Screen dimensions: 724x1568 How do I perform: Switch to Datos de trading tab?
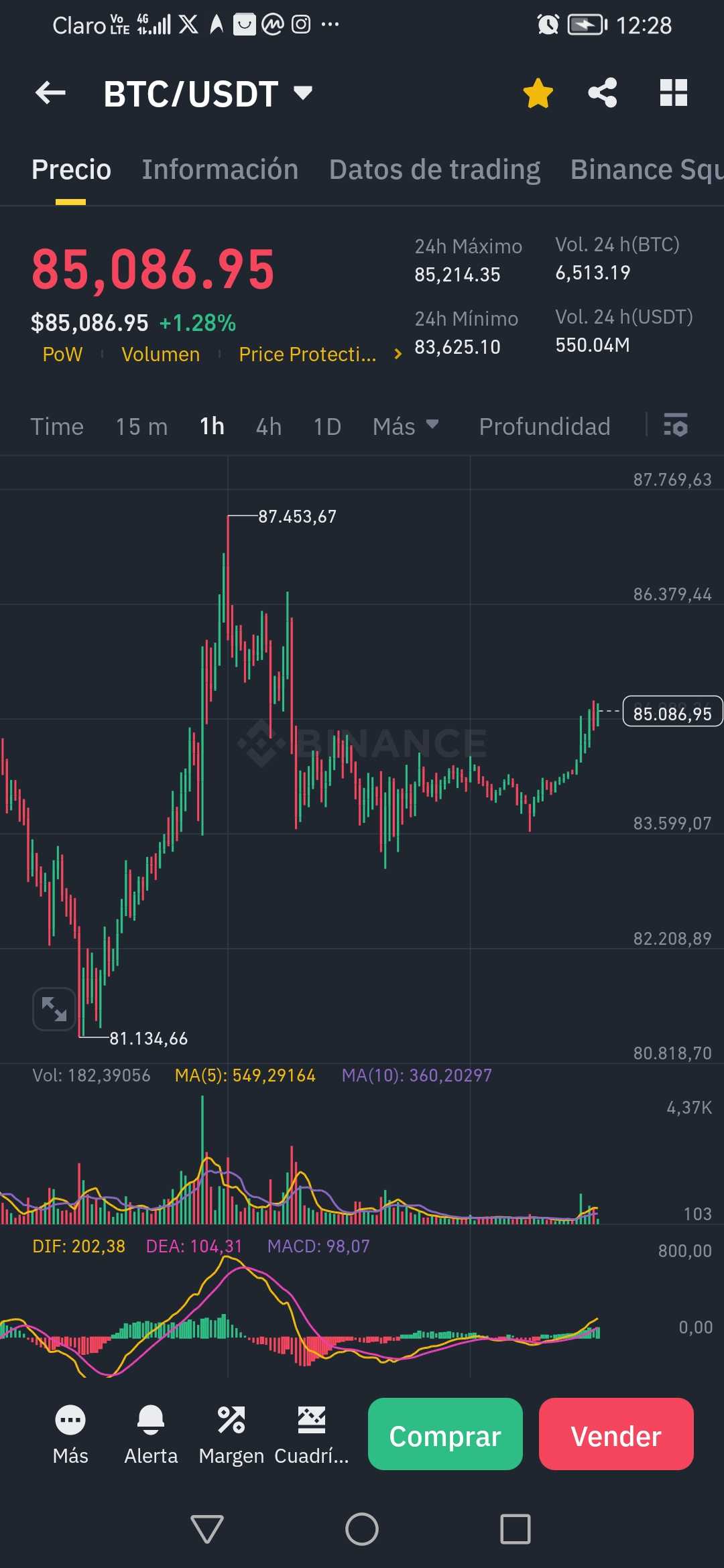click(434, 170)
